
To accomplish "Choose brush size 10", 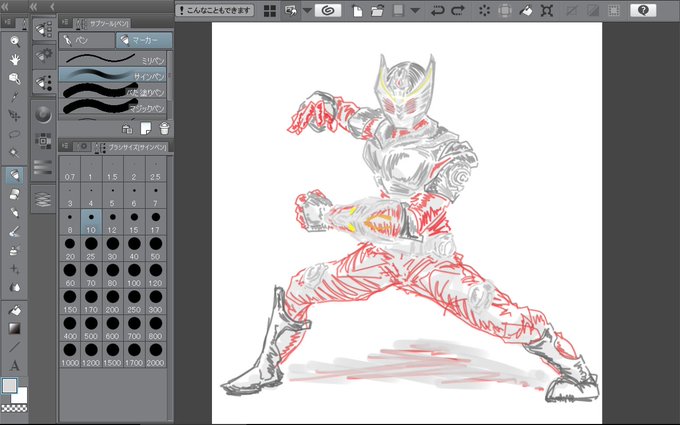I will pos(91,222).
